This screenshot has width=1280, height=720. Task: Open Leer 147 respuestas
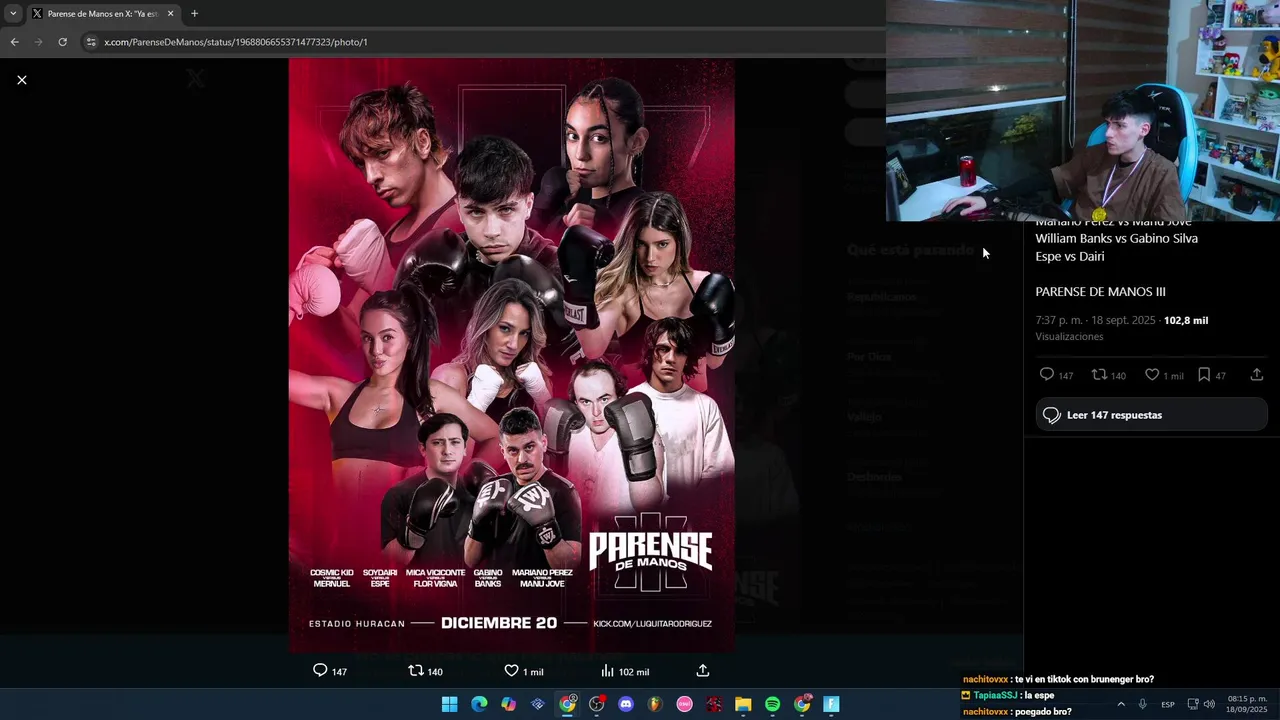[x=1152, y=415]
